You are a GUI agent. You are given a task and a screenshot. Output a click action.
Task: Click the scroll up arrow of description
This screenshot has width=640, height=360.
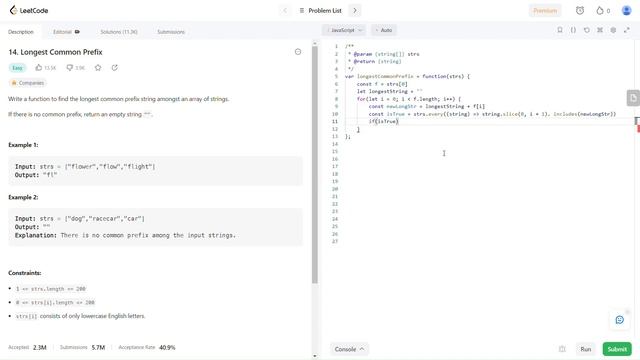tap(315, 42)
